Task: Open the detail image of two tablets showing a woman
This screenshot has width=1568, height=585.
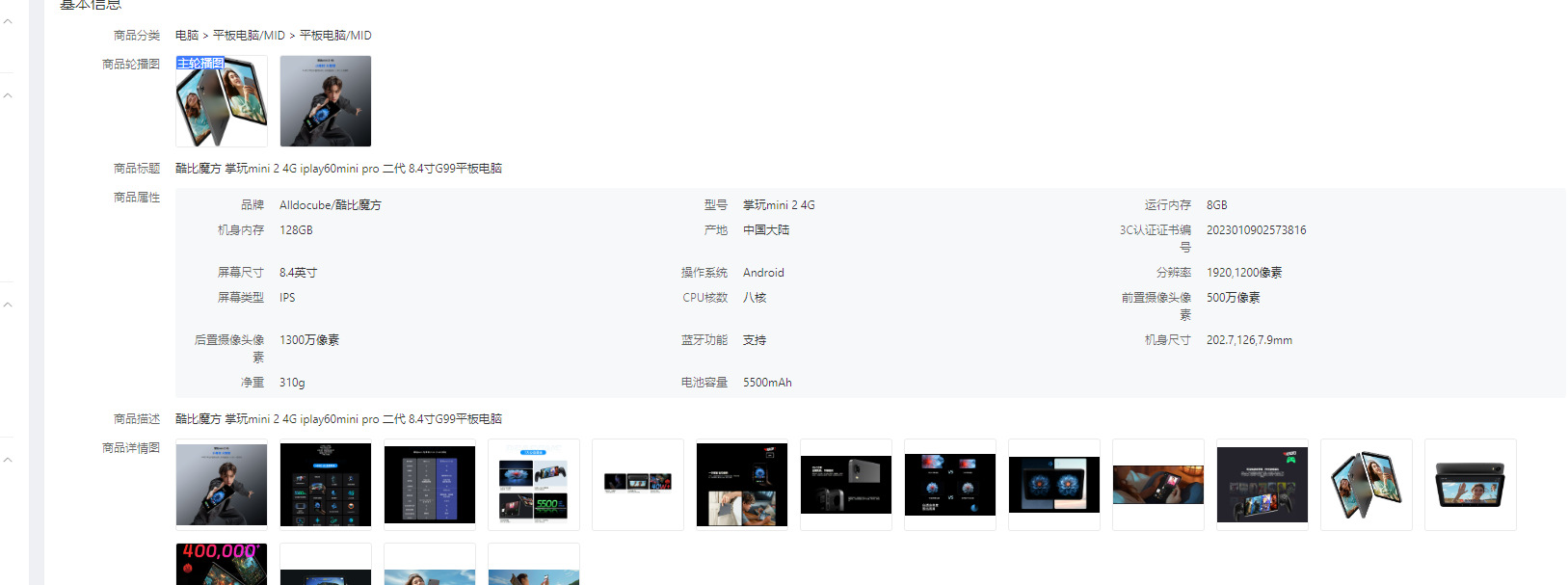Action: point(1367,485)
